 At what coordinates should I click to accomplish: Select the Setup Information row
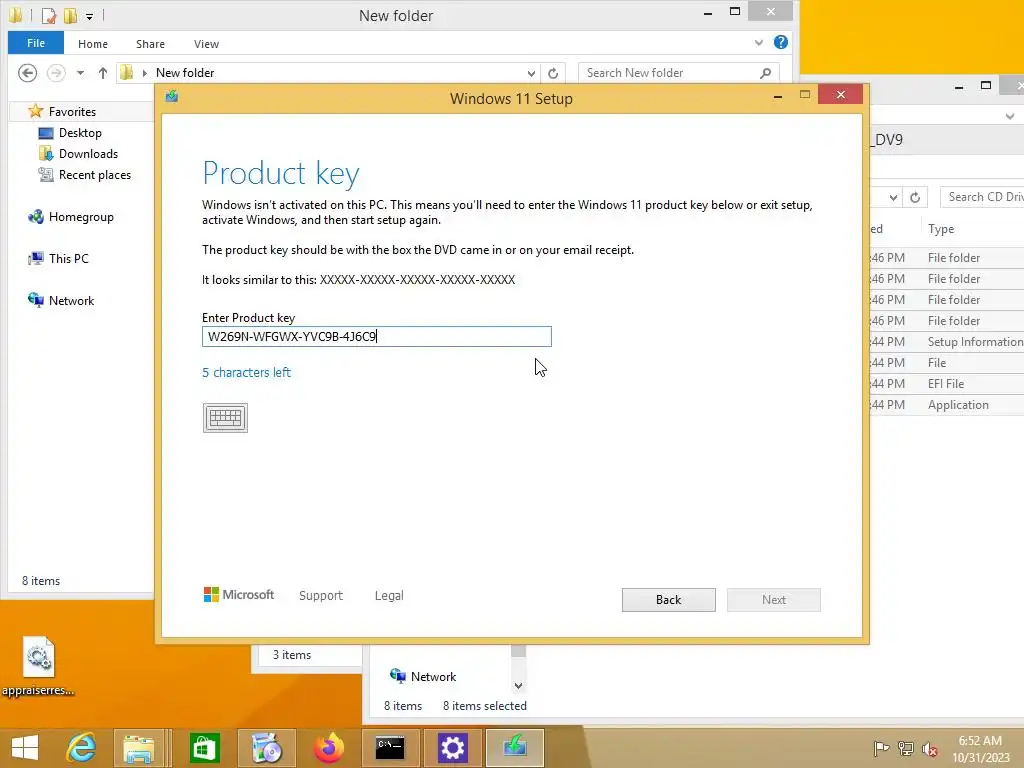pos(947,342)
